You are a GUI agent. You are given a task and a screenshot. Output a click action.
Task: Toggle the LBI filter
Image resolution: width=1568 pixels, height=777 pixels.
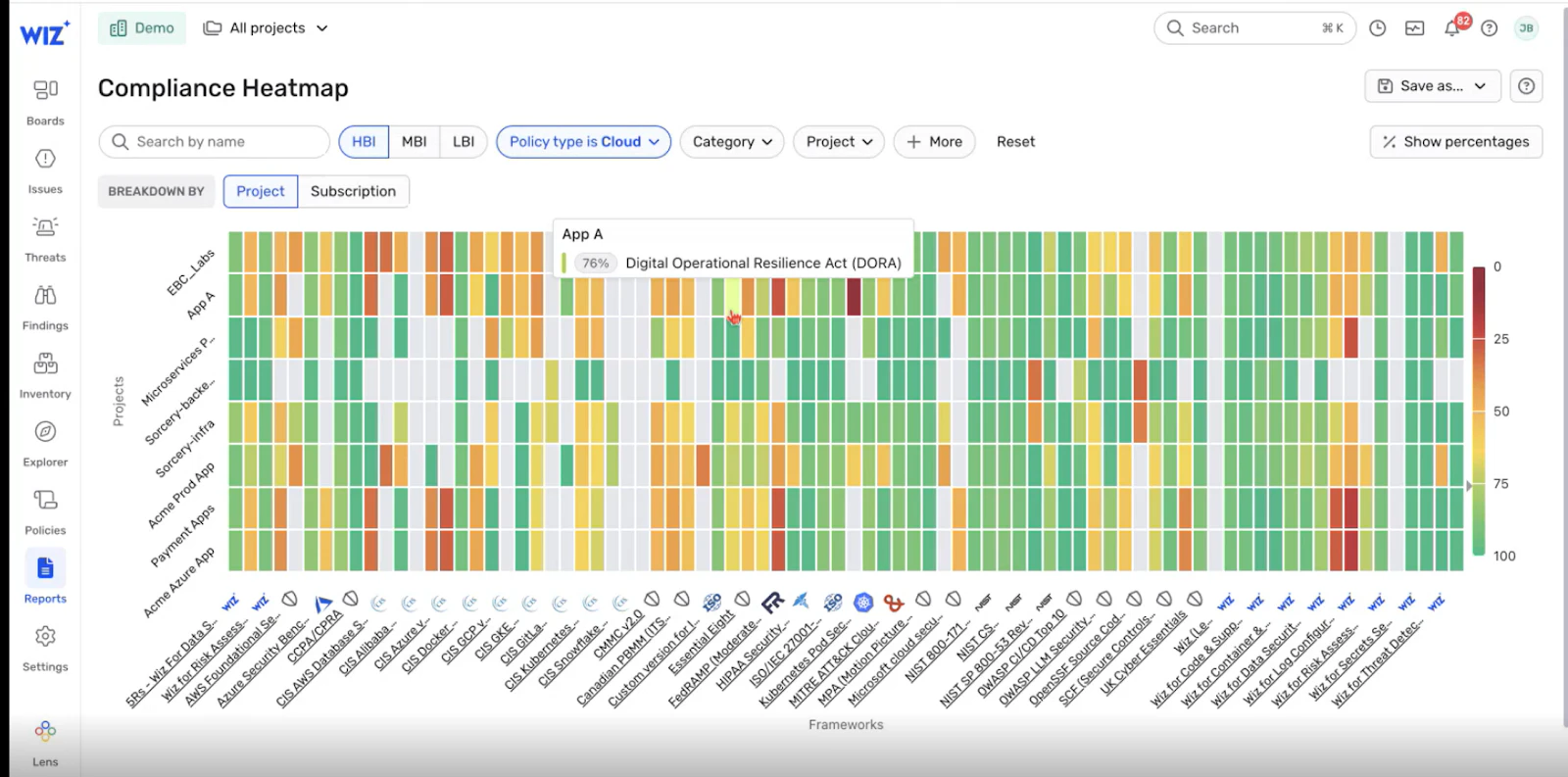click(464, 142)
